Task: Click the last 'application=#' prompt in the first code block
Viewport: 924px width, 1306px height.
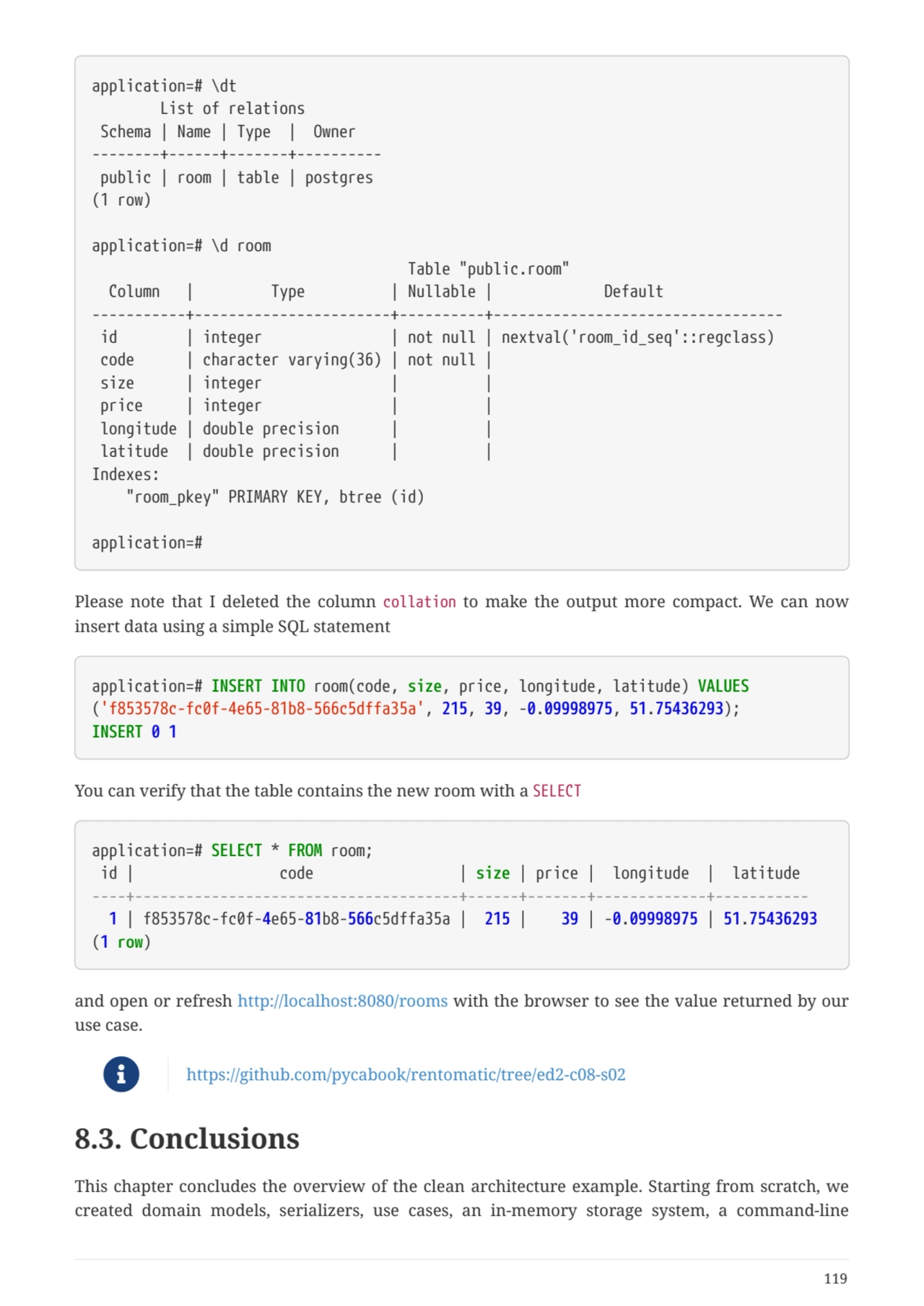Action: tap(147, 543)
